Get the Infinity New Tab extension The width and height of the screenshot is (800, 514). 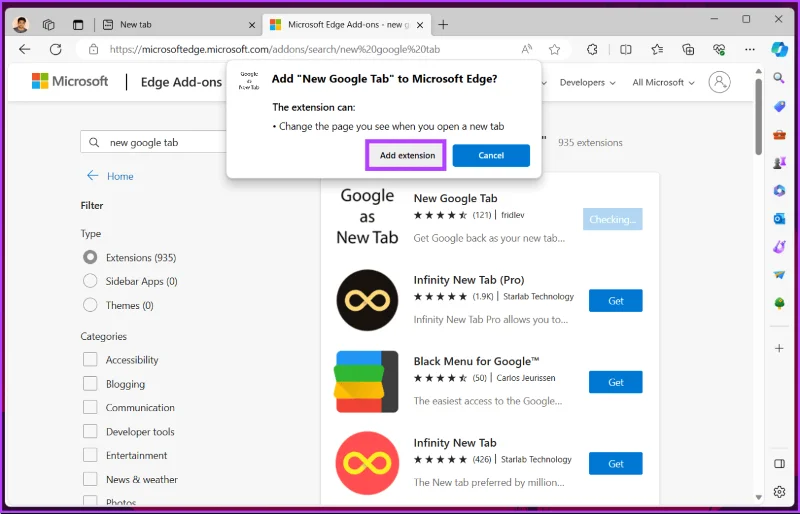click(615, 463)
